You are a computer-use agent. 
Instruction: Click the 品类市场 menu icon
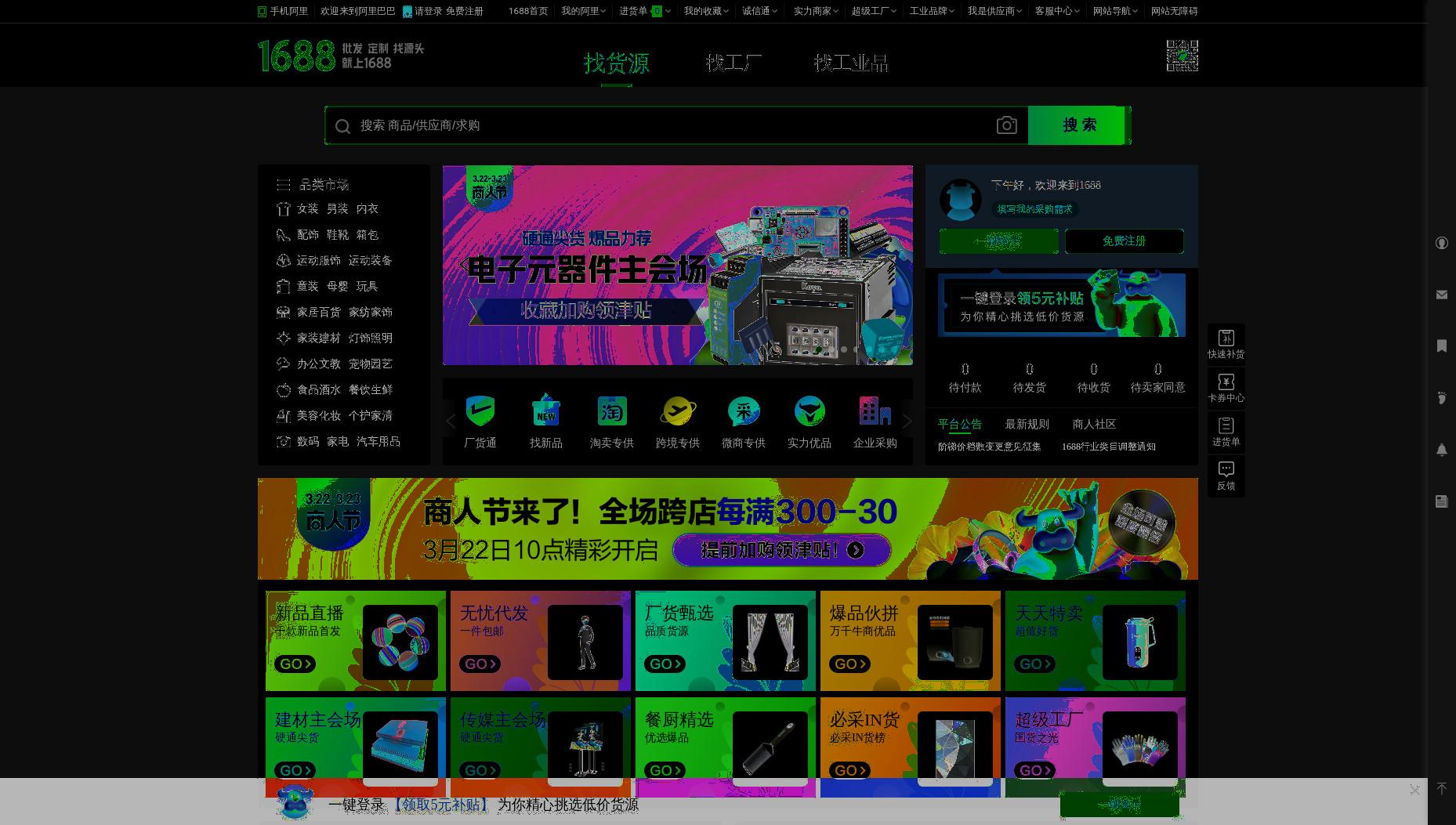click(x=283, y=185)
